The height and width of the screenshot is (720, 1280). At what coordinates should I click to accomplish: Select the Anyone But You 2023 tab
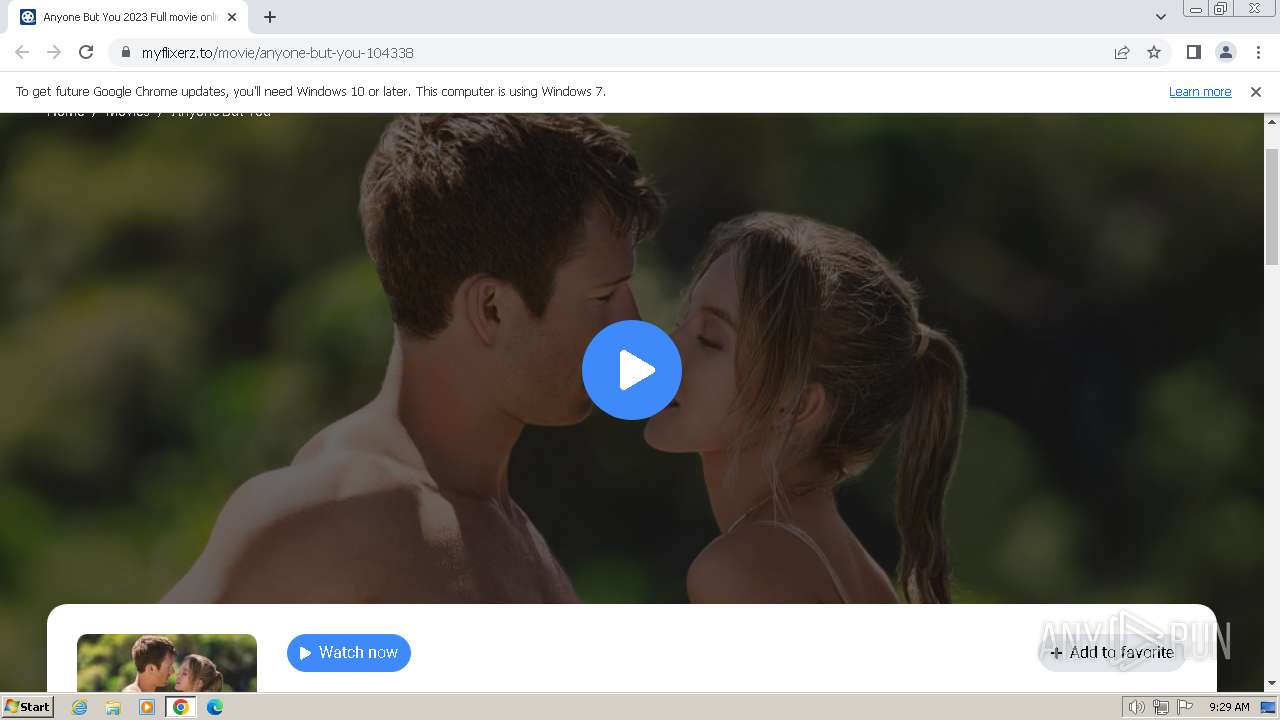coord(130,17)
